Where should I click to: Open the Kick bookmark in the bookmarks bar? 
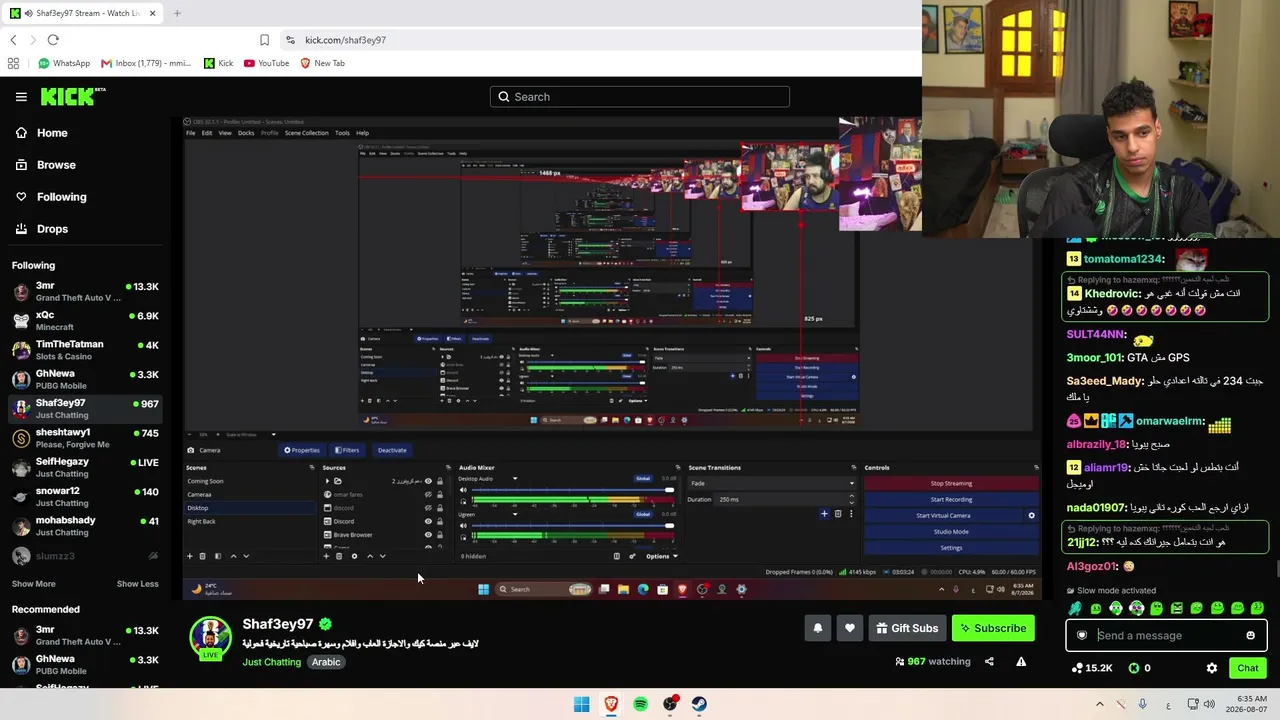click(218, 63)
